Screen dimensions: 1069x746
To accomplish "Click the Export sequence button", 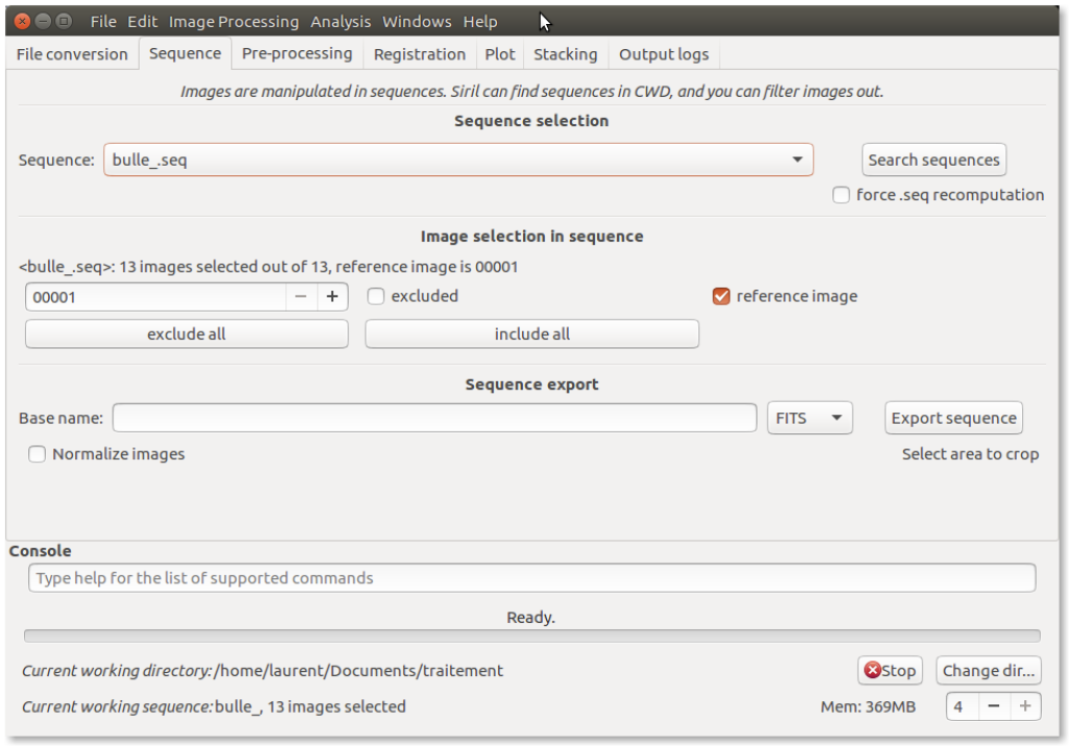I will 953,418.
